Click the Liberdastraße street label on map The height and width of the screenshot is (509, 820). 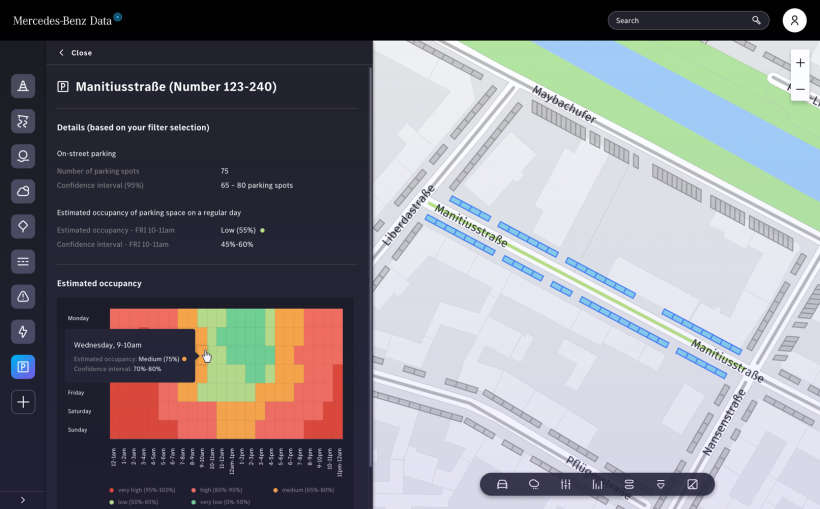tap(408, 215)
